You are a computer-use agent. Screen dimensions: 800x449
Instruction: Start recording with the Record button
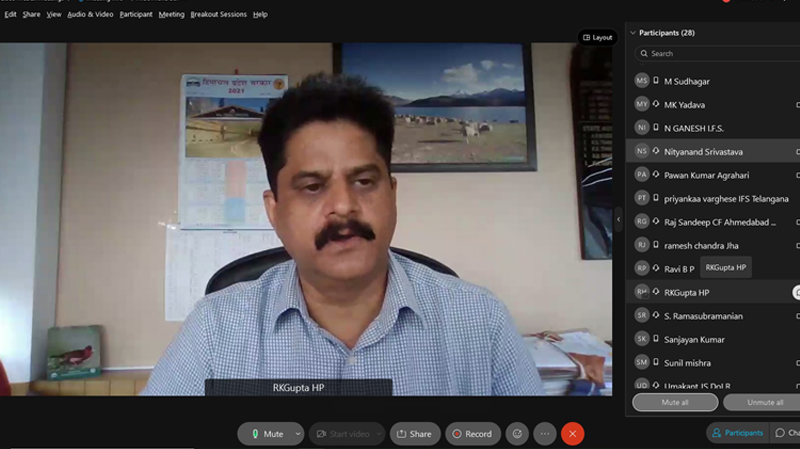pos(472,434)
